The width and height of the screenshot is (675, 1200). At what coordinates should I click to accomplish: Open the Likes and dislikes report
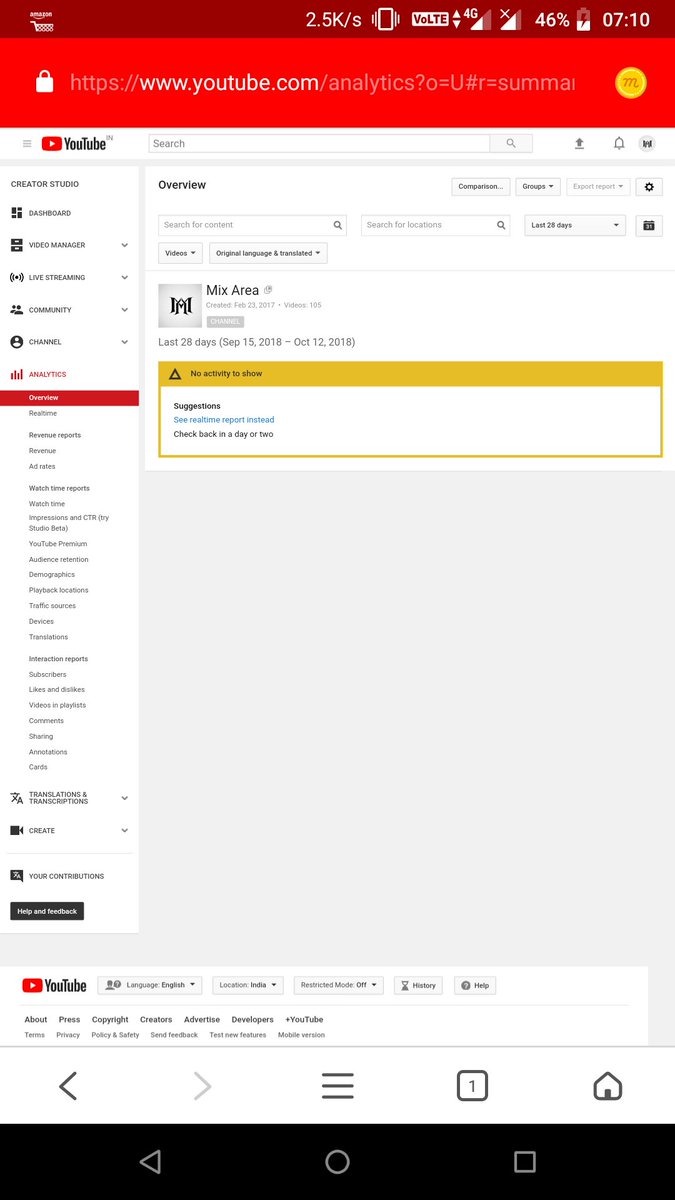[x=57, y=690]
